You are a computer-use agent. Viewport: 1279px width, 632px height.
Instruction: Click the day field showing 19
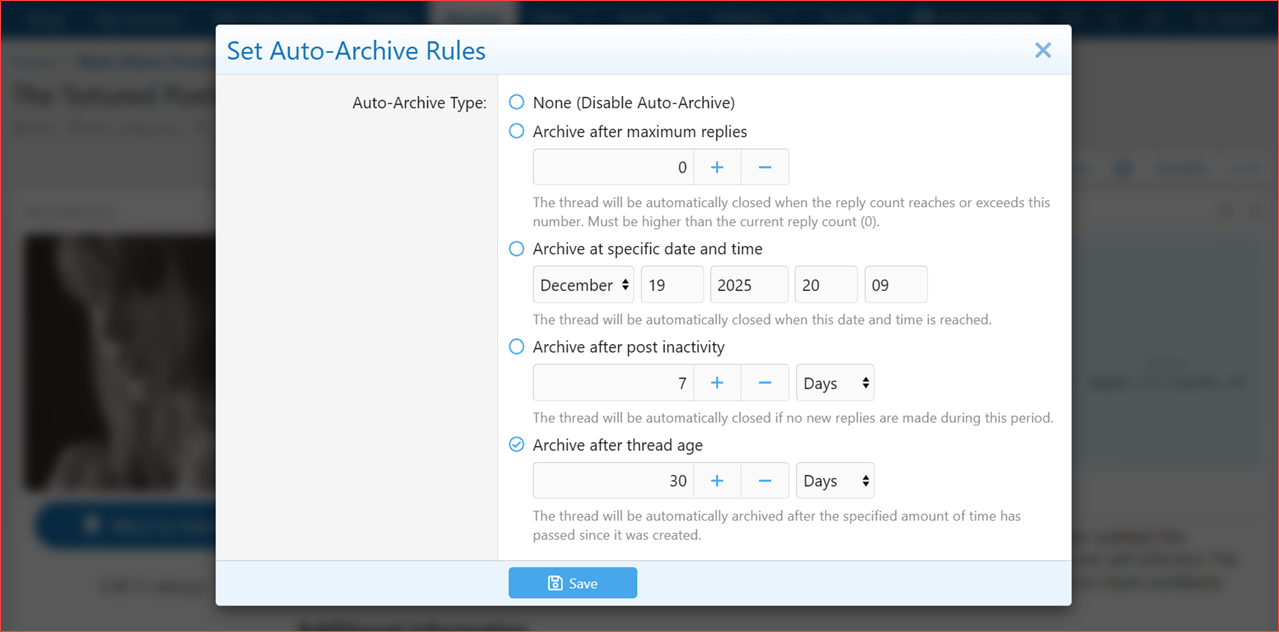(673, 285)
